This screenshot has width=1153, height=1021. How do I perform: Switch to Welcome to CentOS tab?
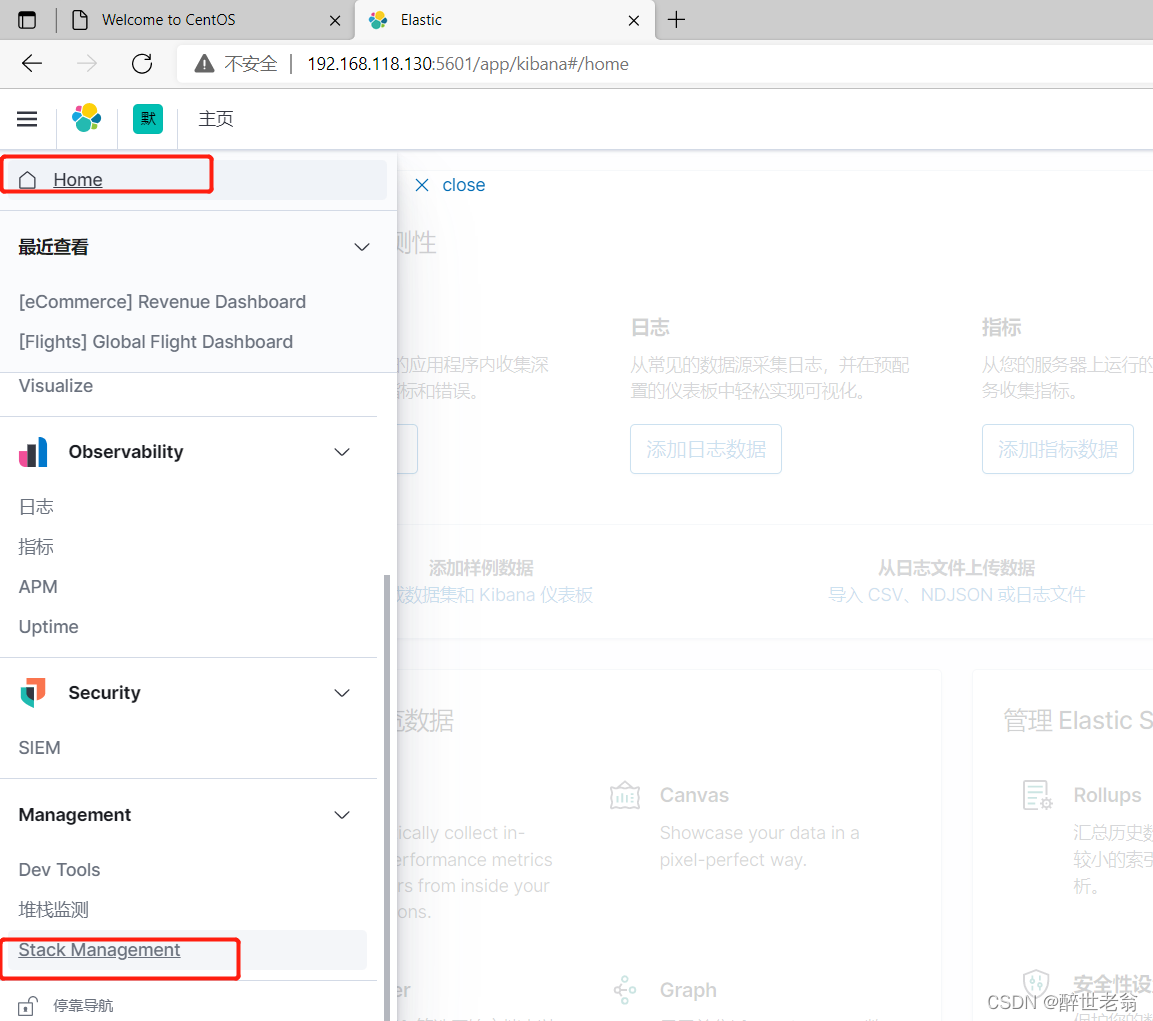pos(204,20)
